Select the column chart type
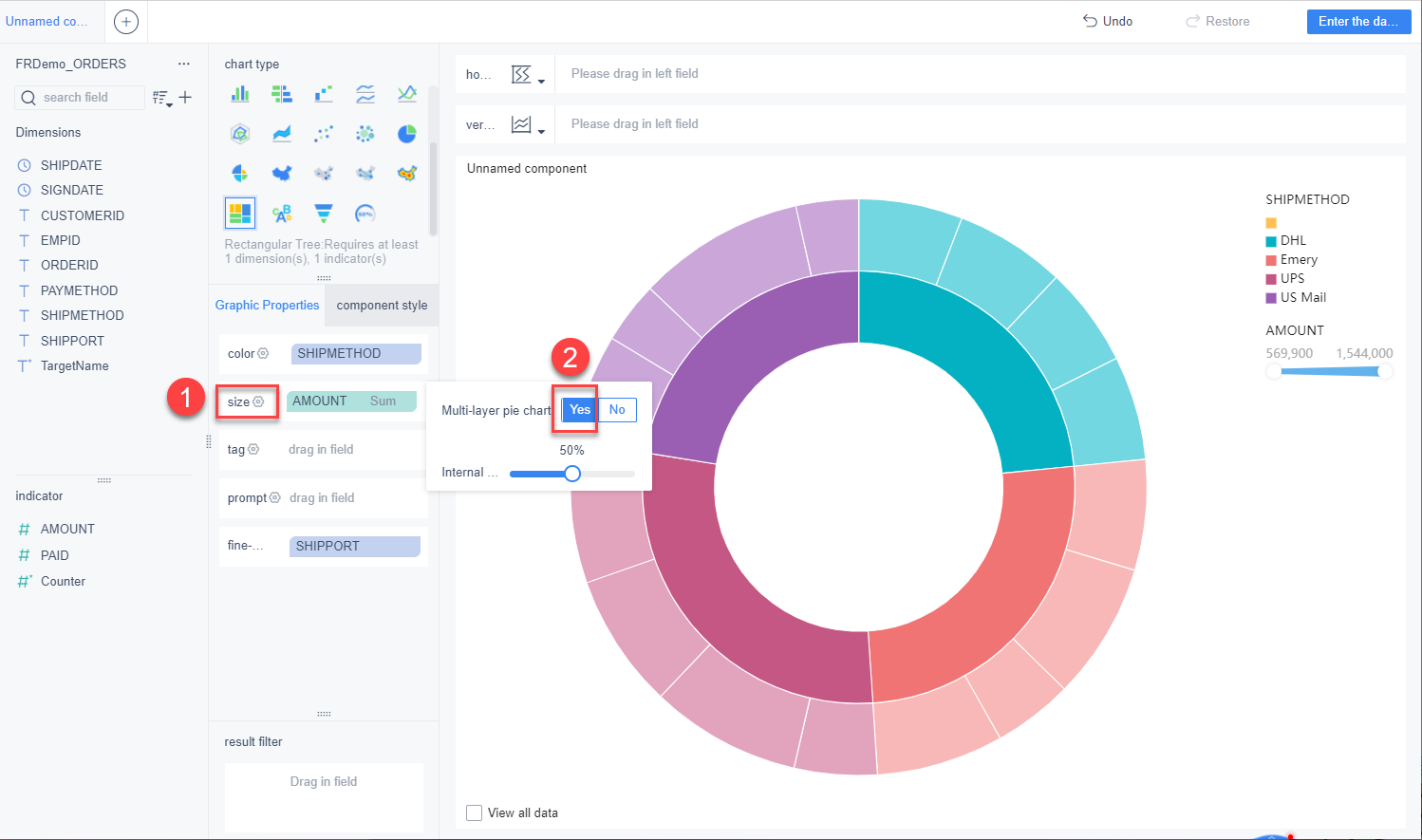 pos(240,94)
